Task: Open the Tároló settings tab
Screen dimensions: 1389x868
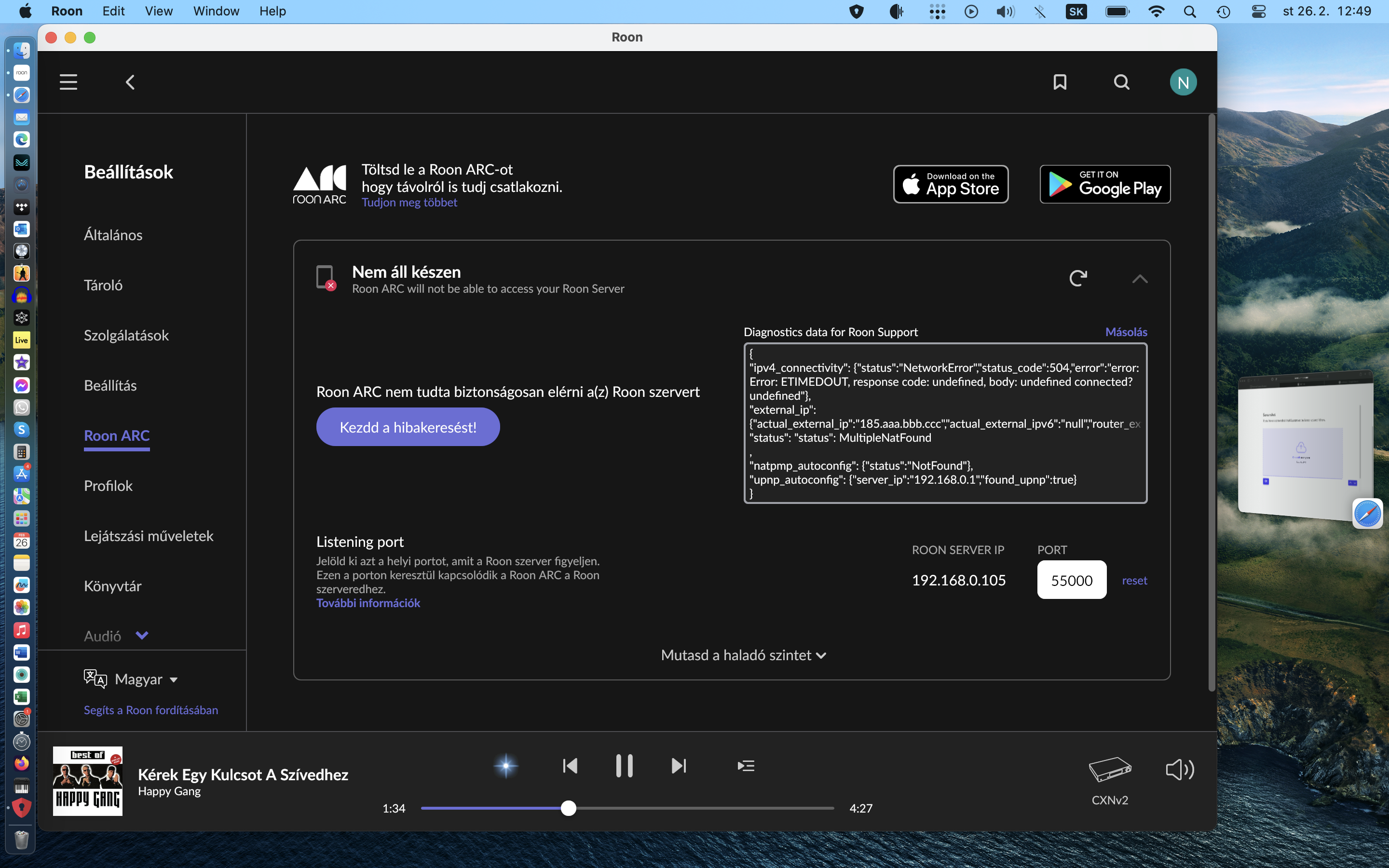Action: pos(103,285)
